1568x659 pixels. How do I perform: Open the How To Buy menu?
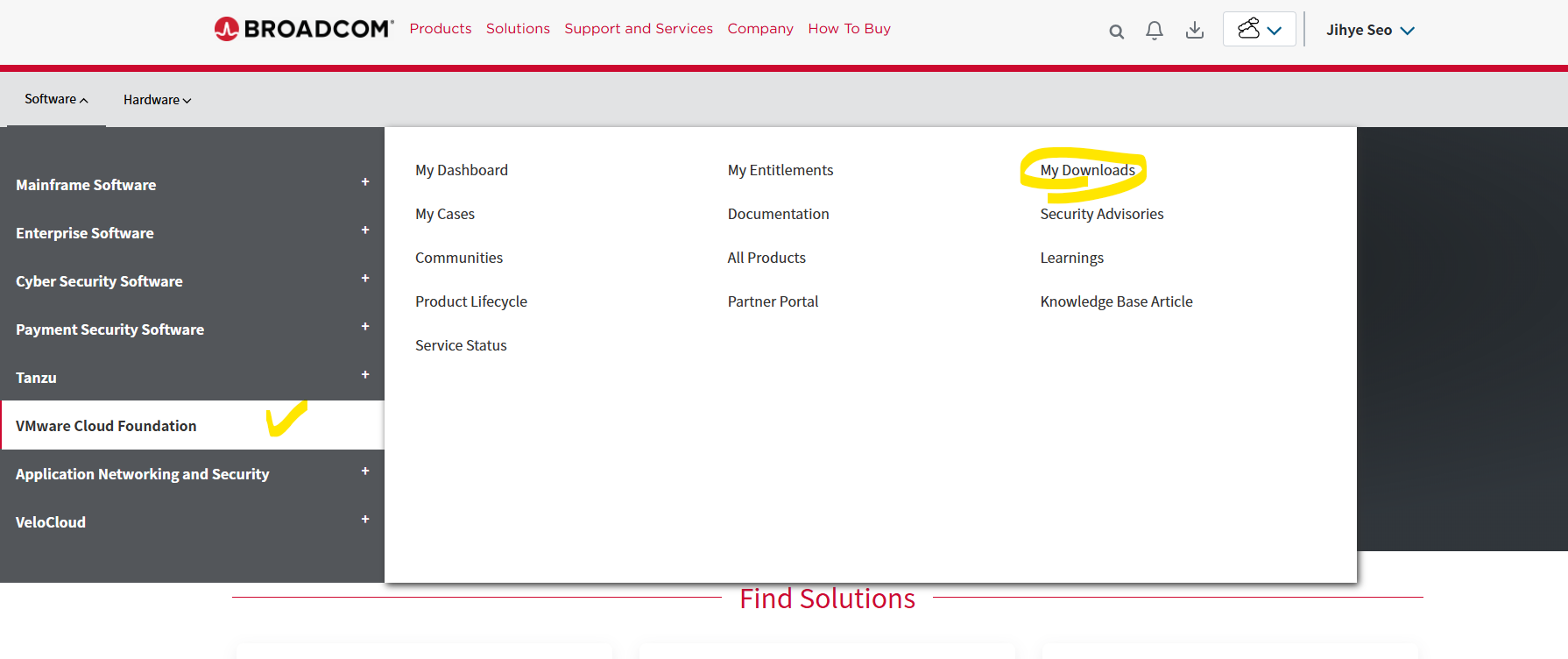849,29
